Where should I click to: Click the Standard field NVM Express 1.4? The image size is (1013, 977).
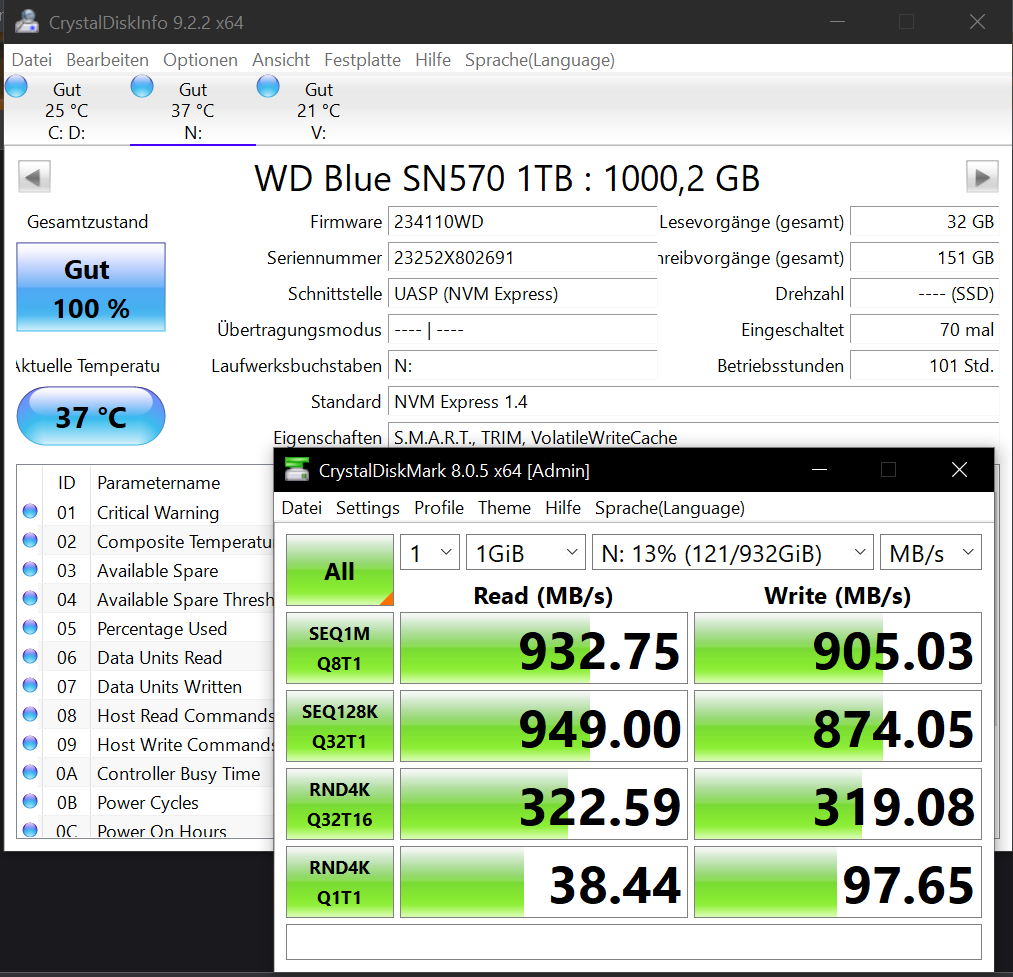[x=693, y=402]
